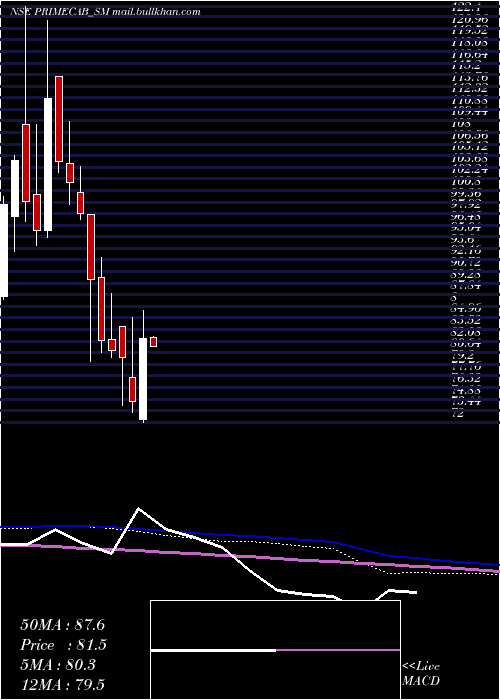The image size is (500, 700).
Task: Select the last small red candle
Action: click(154, 342)
